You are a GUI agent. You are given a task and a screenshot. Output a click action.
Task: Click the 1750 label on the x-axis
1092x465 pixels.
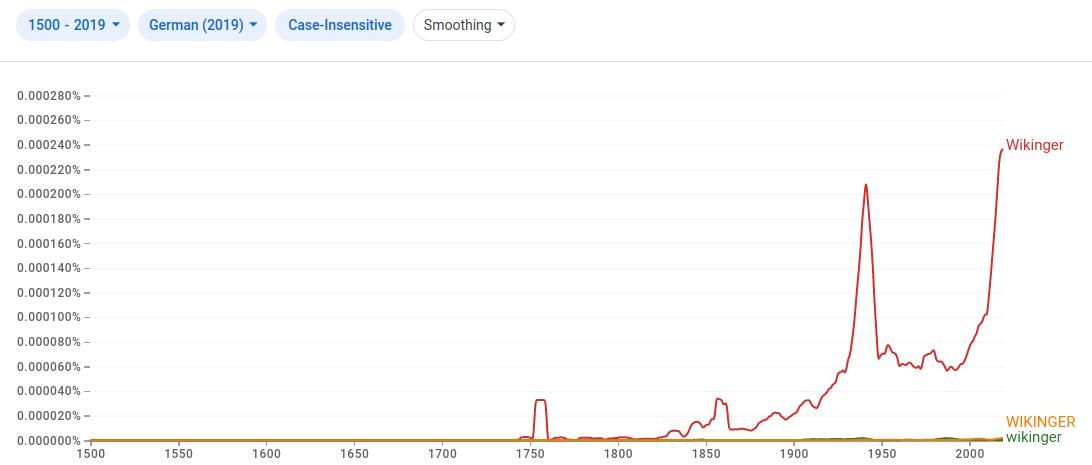(x=530, y=454)
